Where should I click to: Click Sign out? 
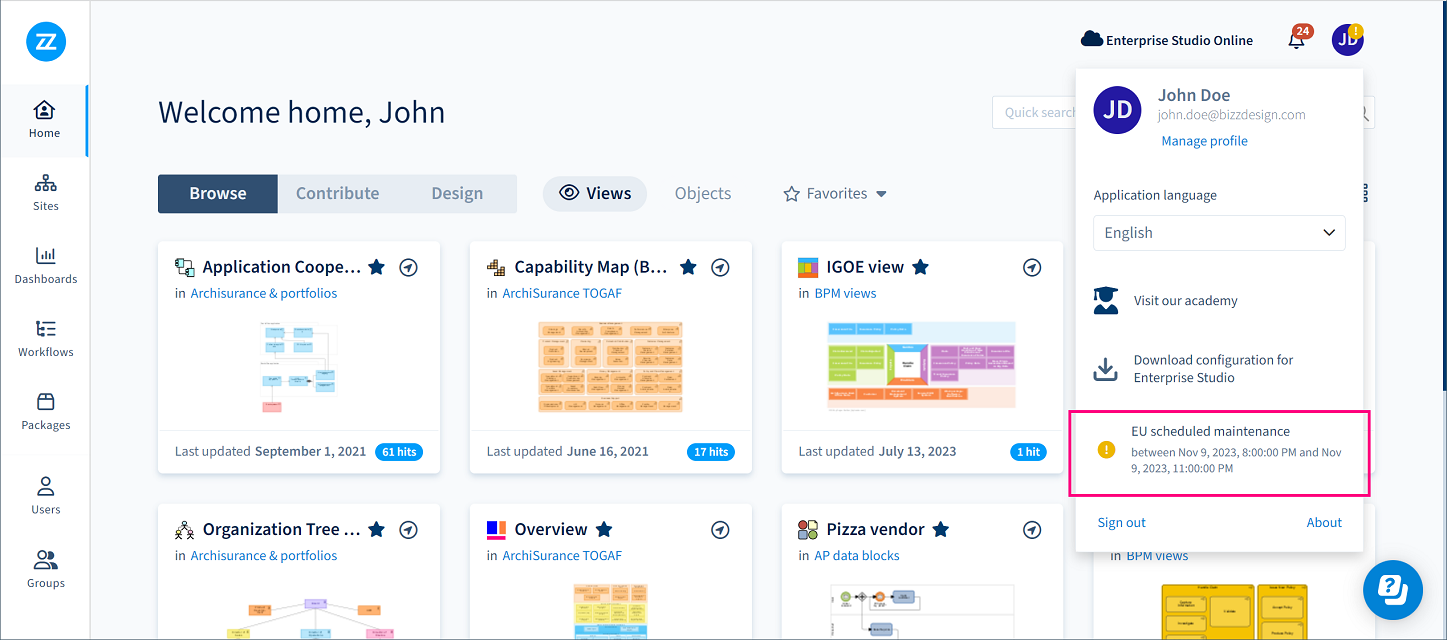point(1121,523)
